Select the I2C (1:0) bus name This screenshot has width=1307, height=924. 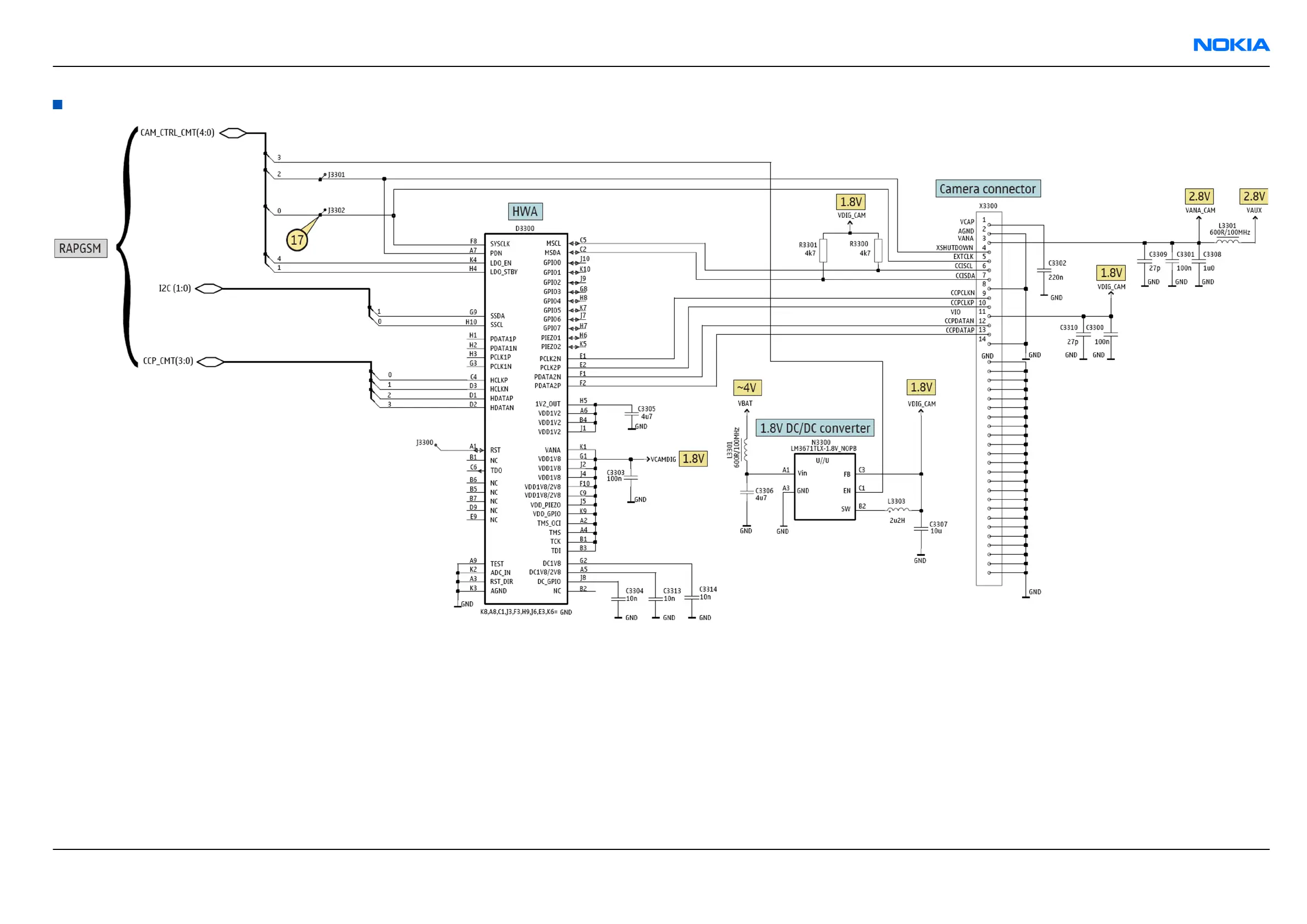pos(175,289)
